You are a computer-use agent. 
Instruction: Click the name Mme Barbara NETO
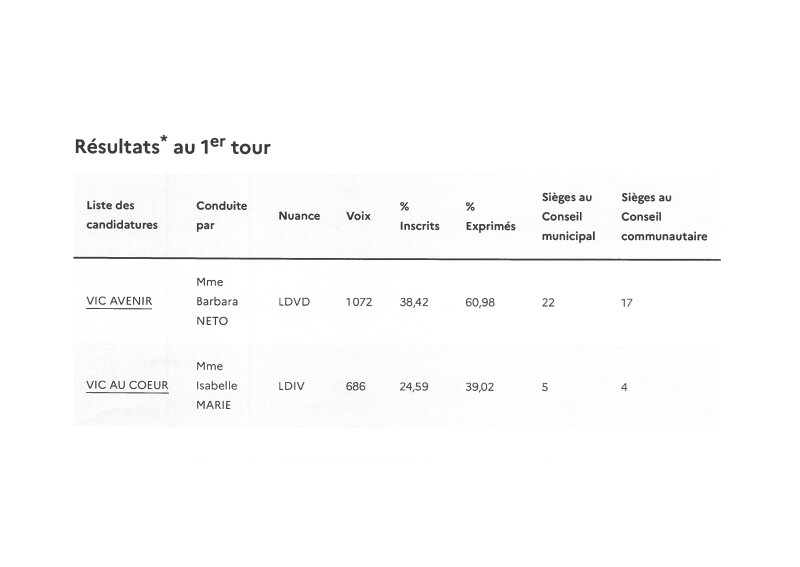(217, 301)
